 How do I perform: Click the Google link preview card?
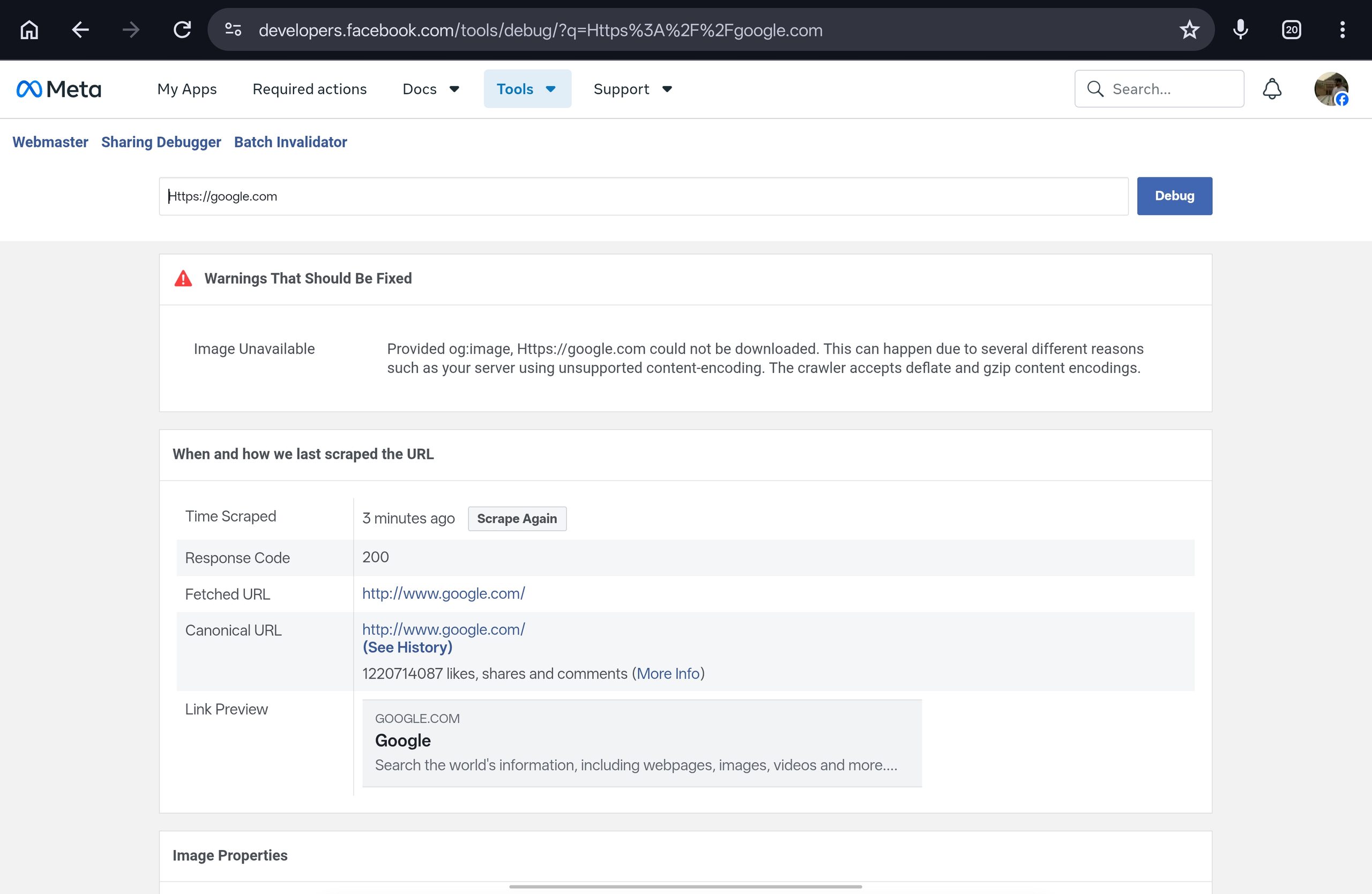[642, 743]
